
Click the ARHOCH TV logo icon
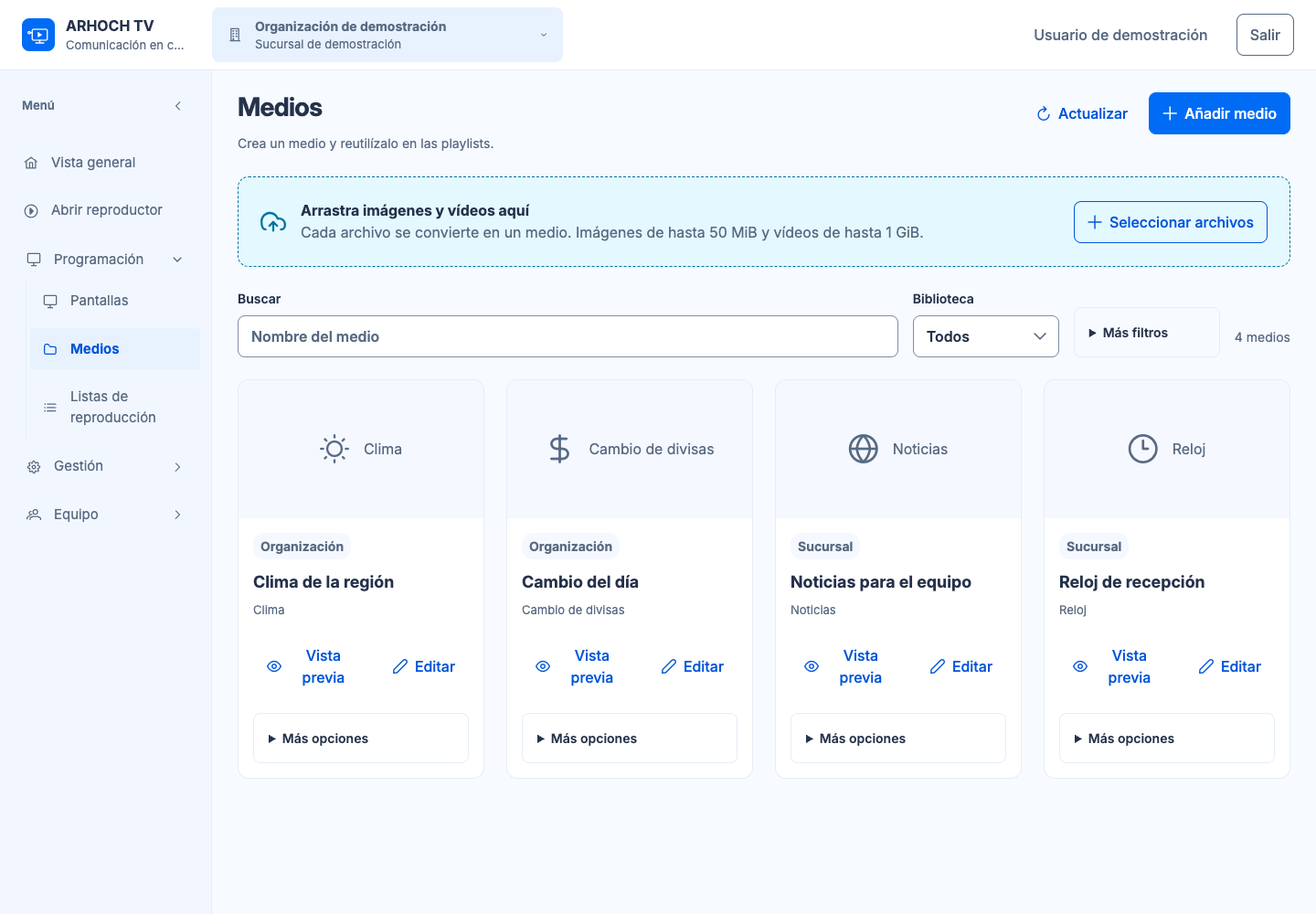(38, 35)
